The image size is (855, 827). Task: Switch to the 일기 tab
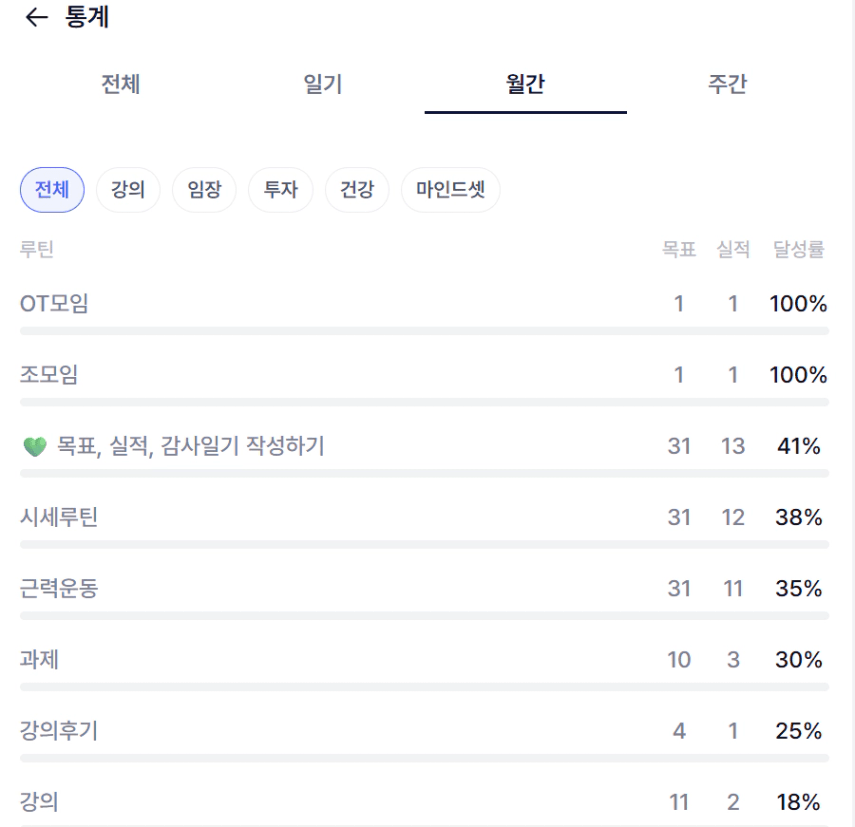323,85
